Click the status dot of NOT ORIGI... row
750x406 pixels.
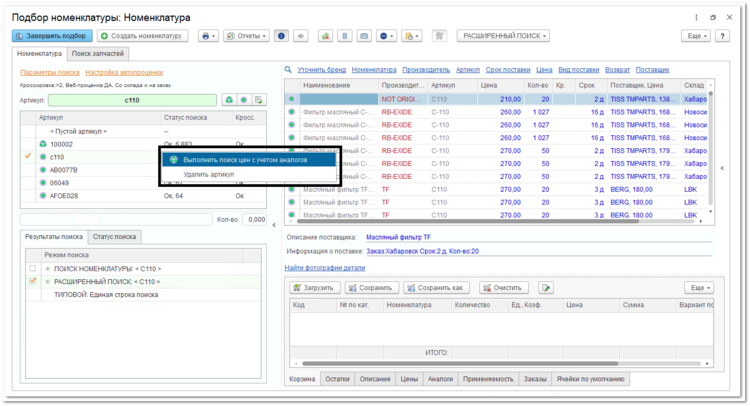pyautogui.click(x=291, y=99)
